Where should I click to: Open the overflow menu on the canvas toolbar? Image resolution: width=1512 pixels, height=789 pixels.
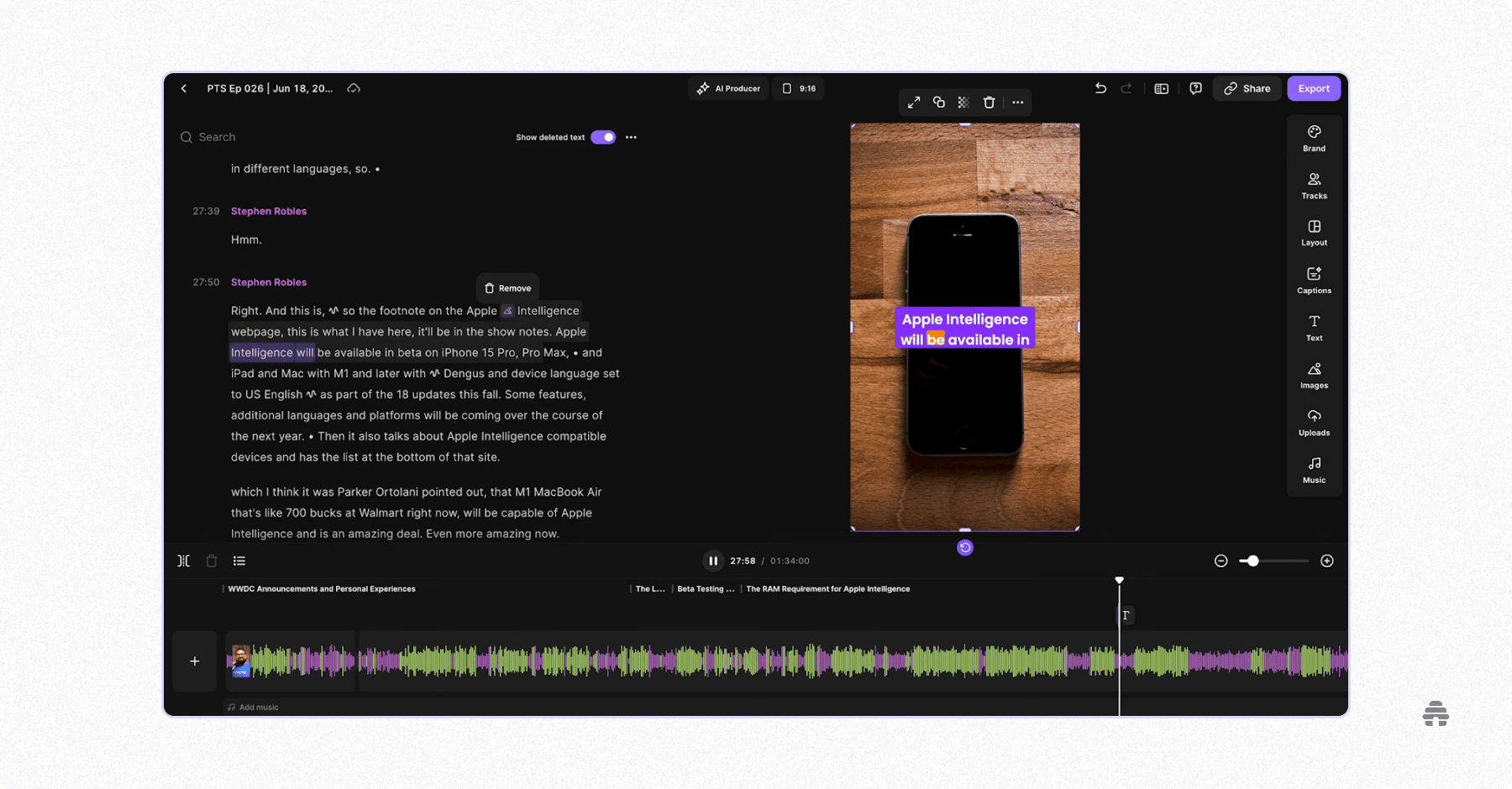(x=1018, y=102)
